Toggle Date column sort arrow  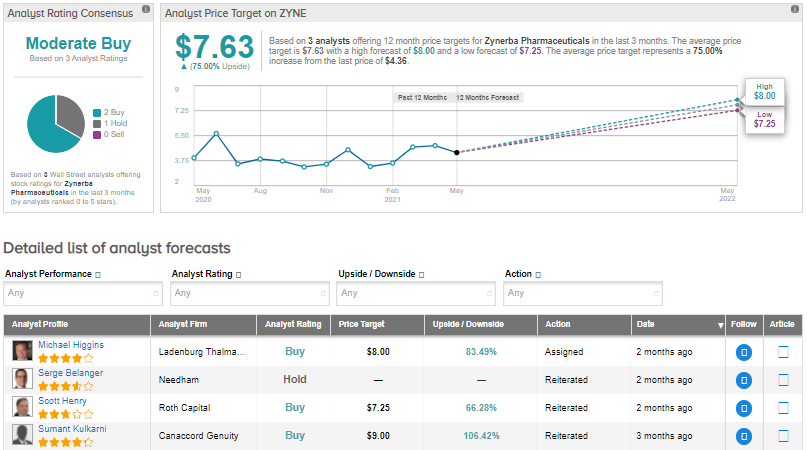(x=720, y=325)
